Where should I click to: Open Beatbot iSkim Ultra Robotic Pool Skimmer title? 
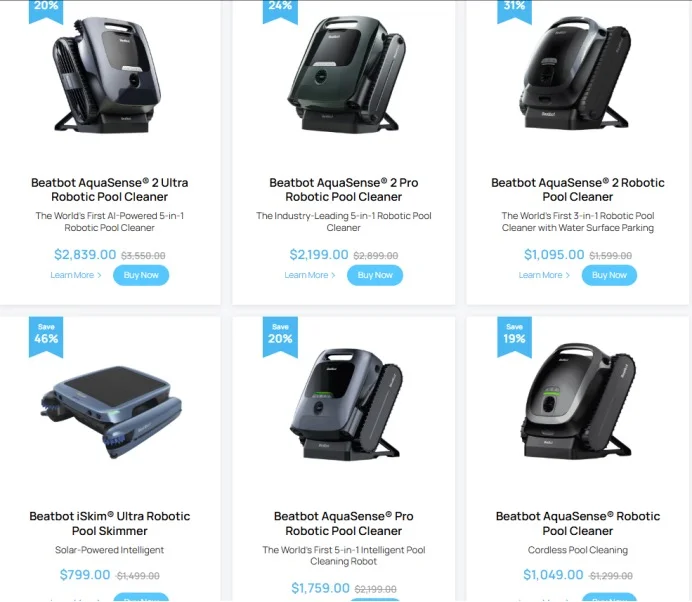[110, 523]
